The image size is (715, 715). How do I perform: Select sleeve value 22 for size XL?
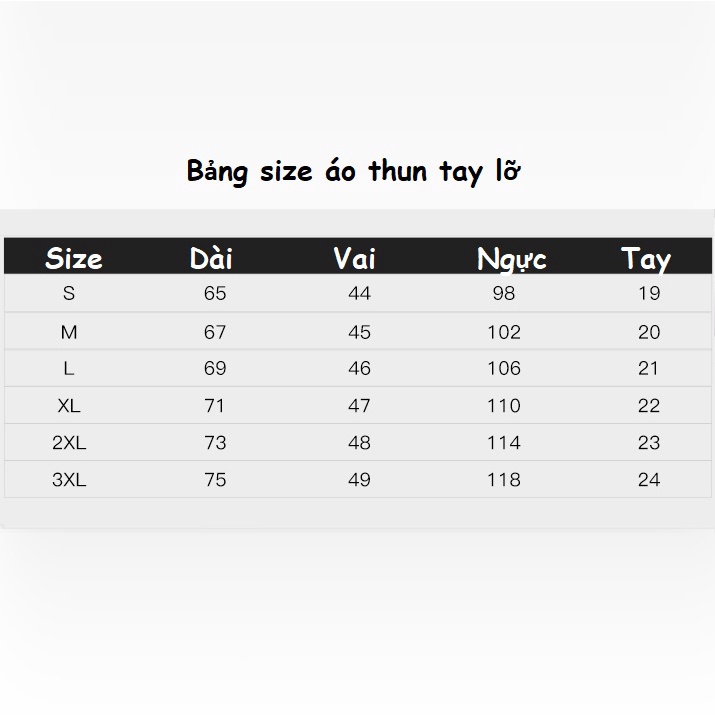click(x=649, y=406)
